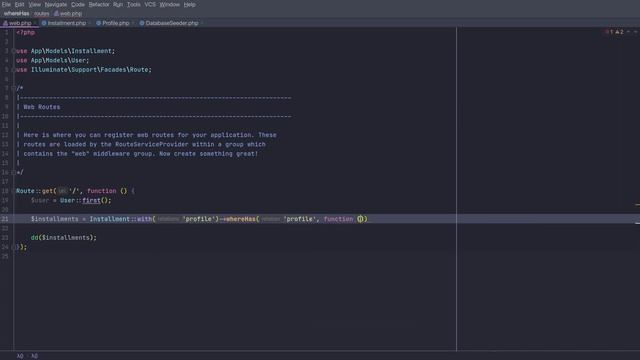Open the Help menu

point(189,4)
